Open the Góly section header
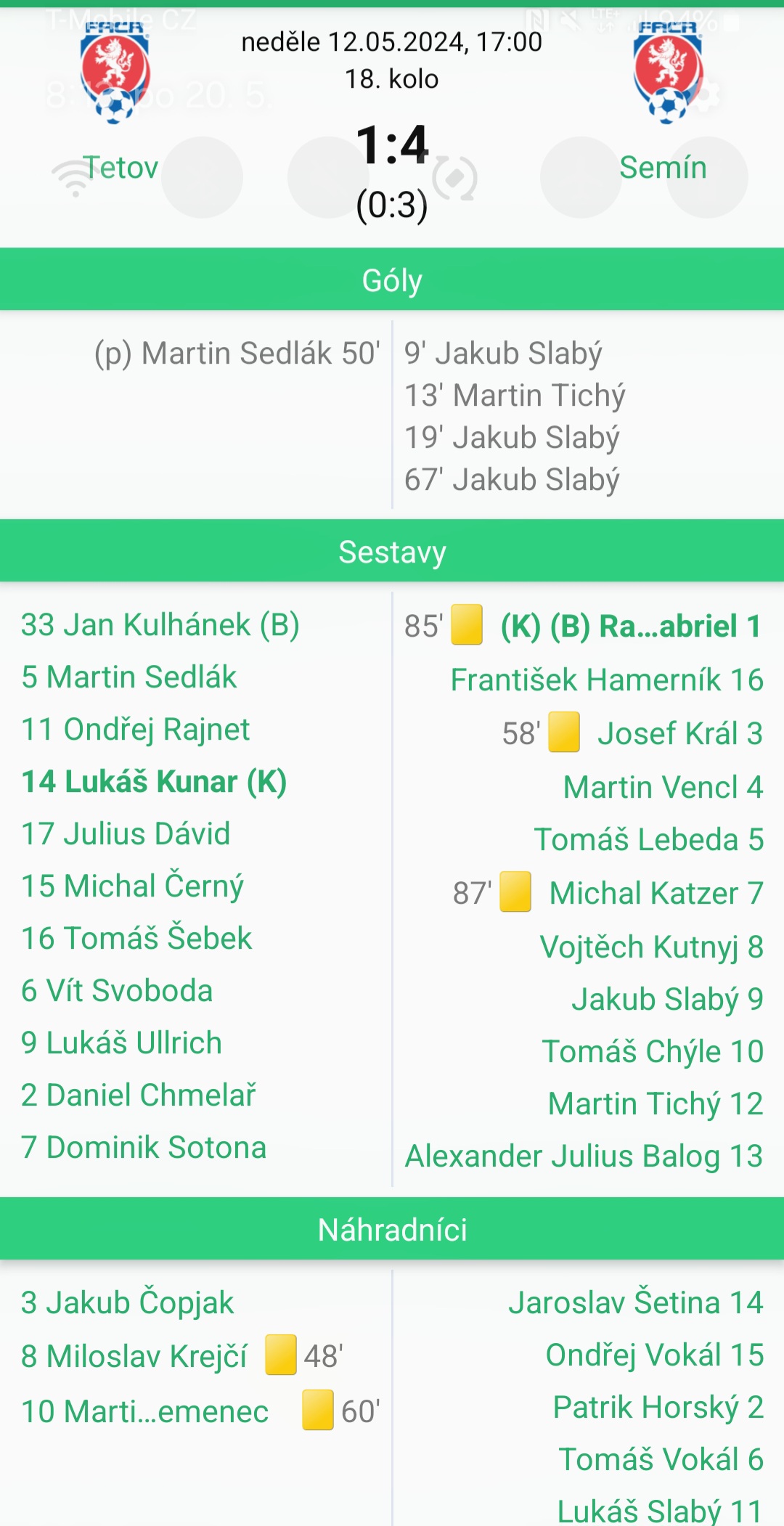The height and width of the screenshot is (1526, 784). pos(392,280)
